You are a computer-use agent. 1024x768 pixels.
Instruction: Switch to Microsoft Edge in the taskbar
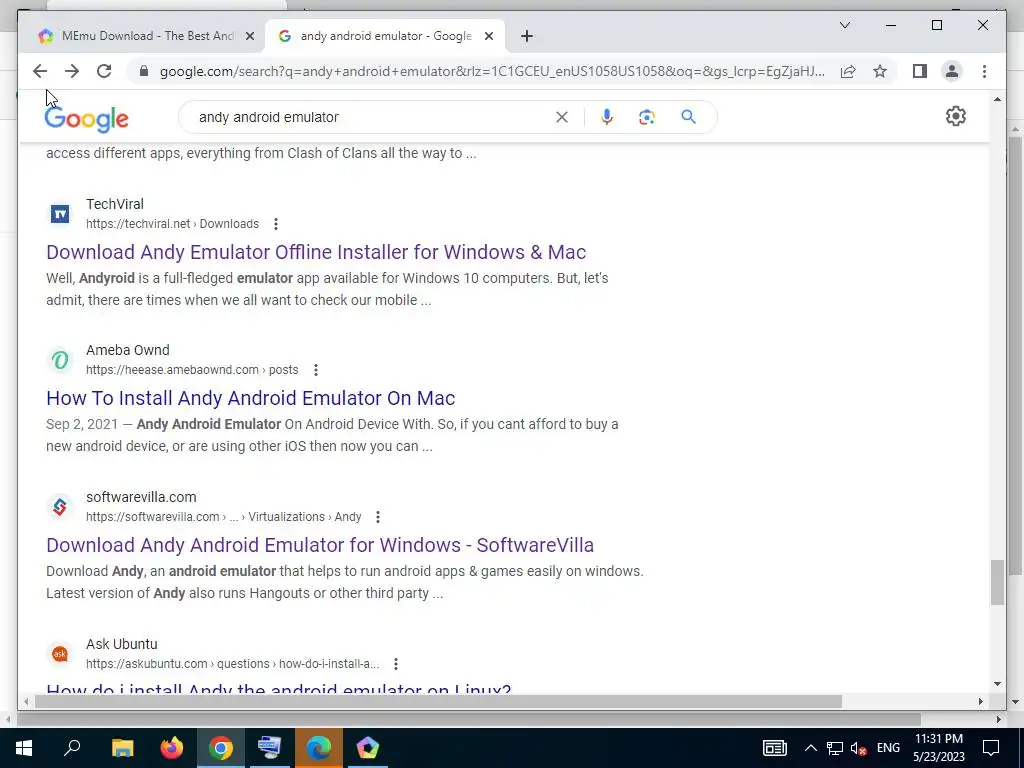point(319,748)
